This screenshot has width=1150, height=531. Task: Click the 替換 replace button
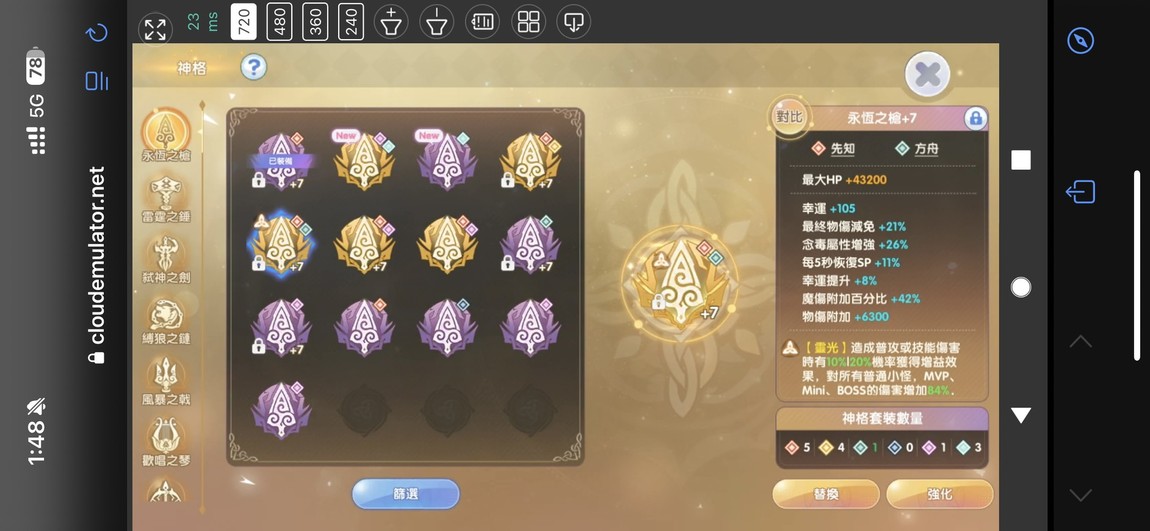coord(826,494)
